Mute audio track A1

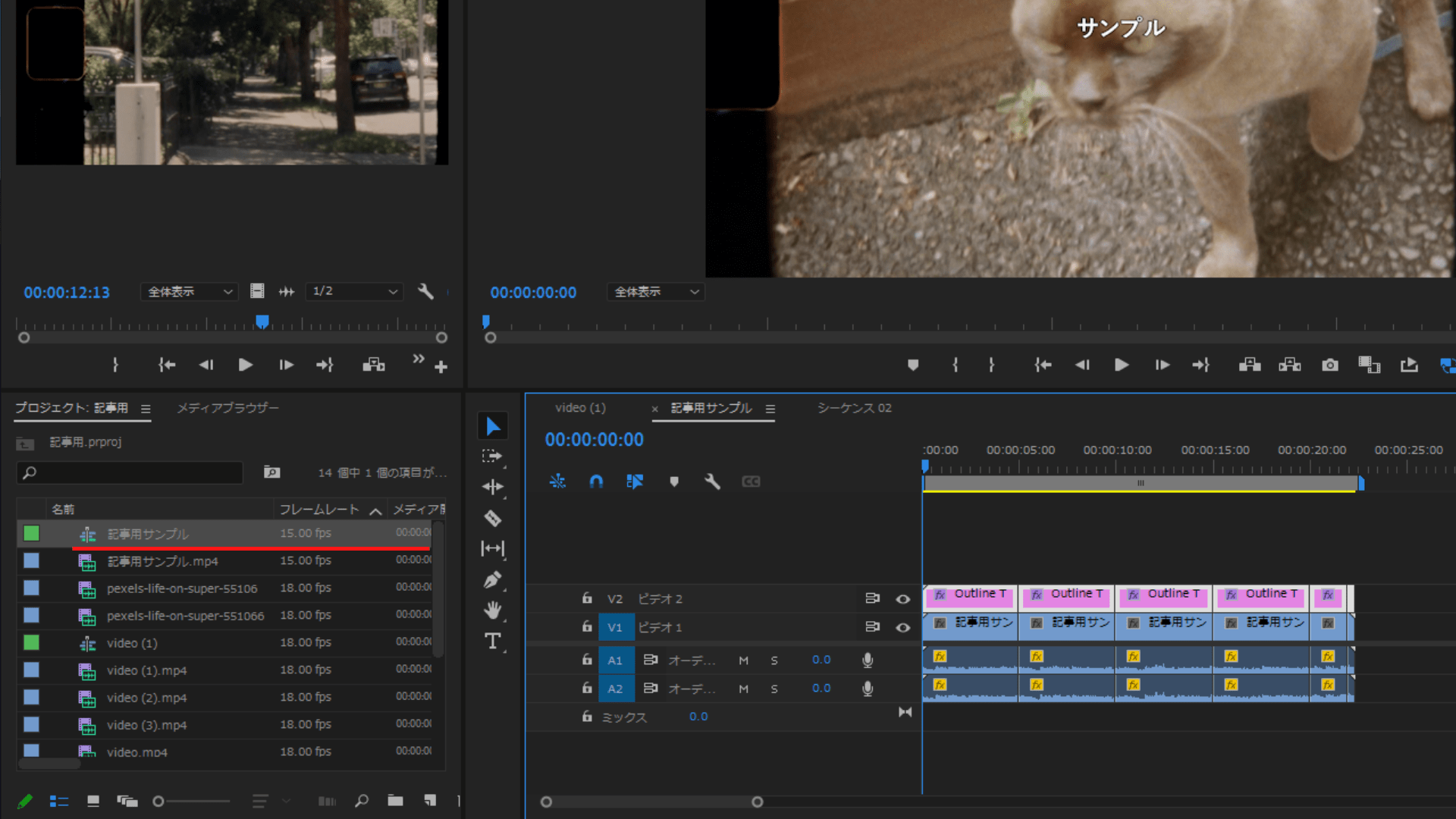point(743,661)
